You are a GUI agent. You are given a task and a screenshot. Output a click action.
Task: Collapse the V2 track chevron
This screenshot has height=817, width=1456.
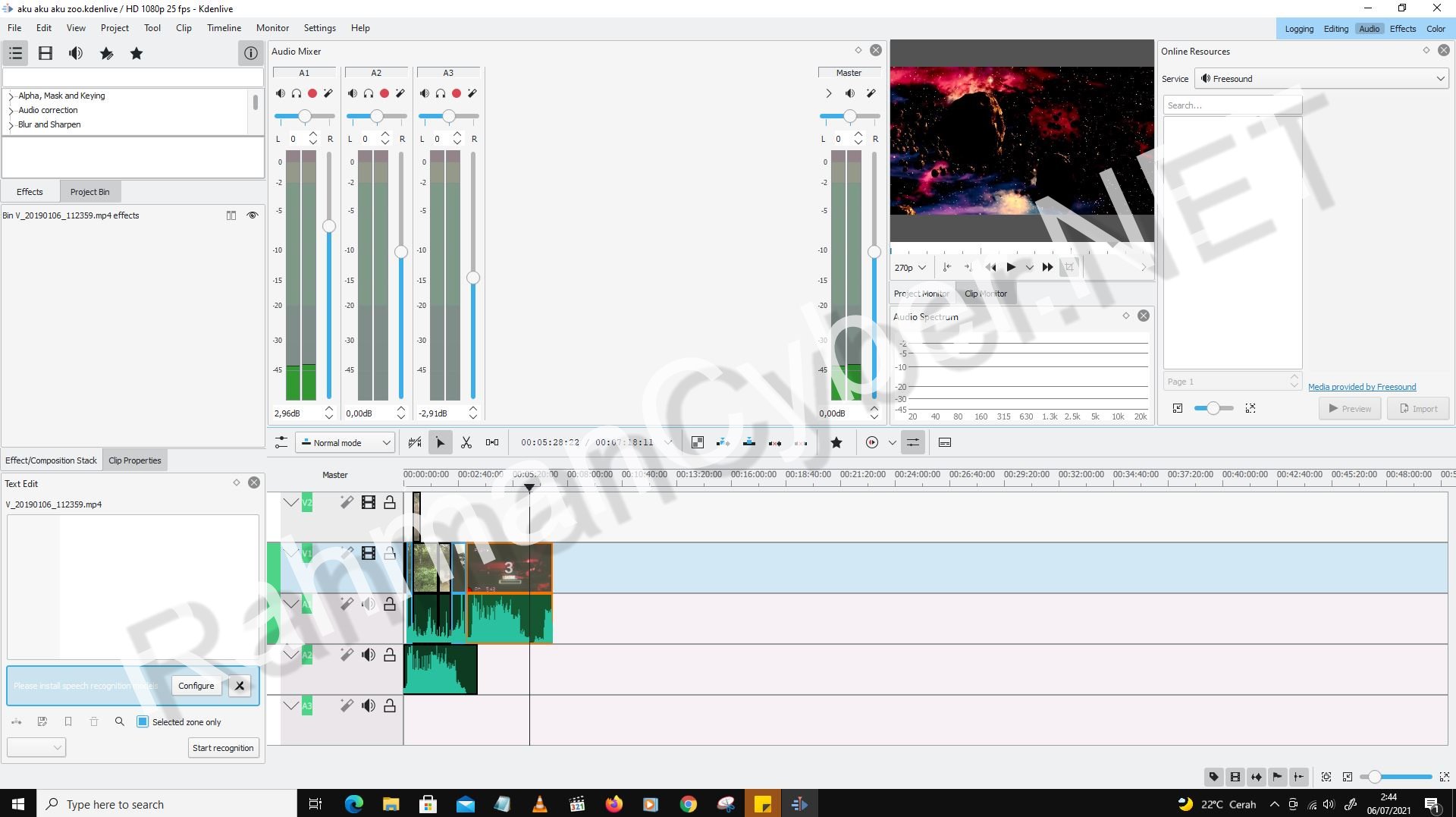click(x=291, y=502)
